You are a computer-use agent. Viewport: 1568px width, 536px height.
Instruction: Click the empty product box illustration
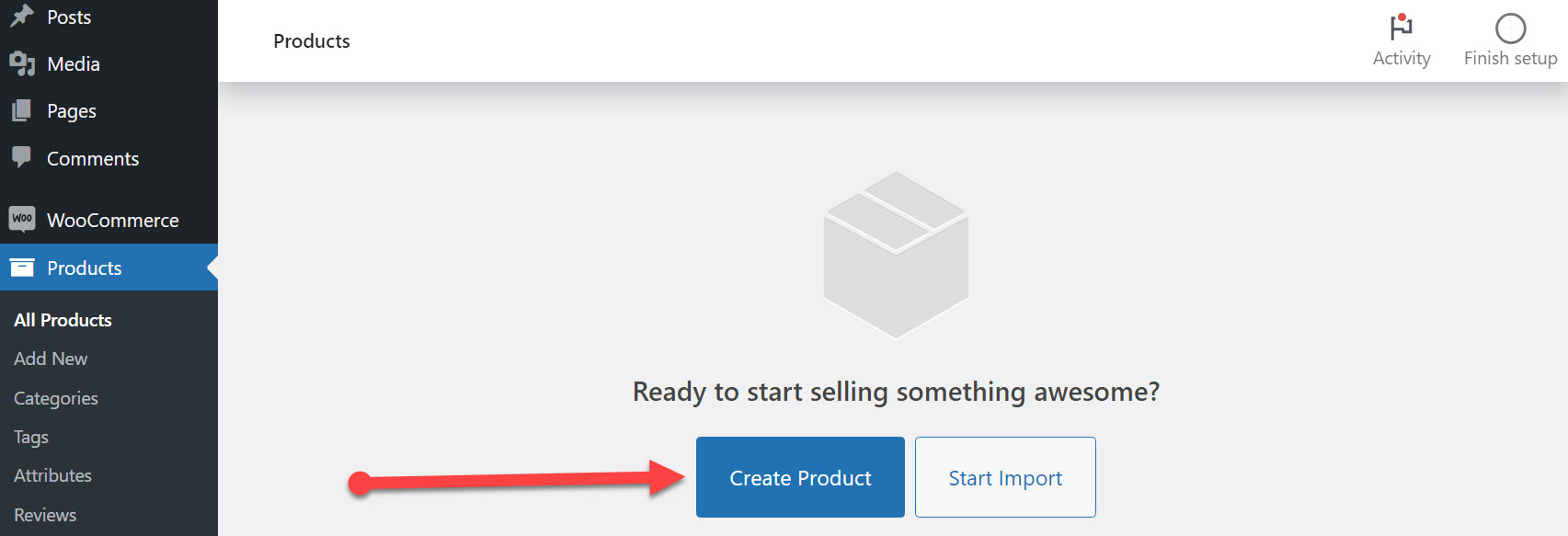[x=896, y=255]
